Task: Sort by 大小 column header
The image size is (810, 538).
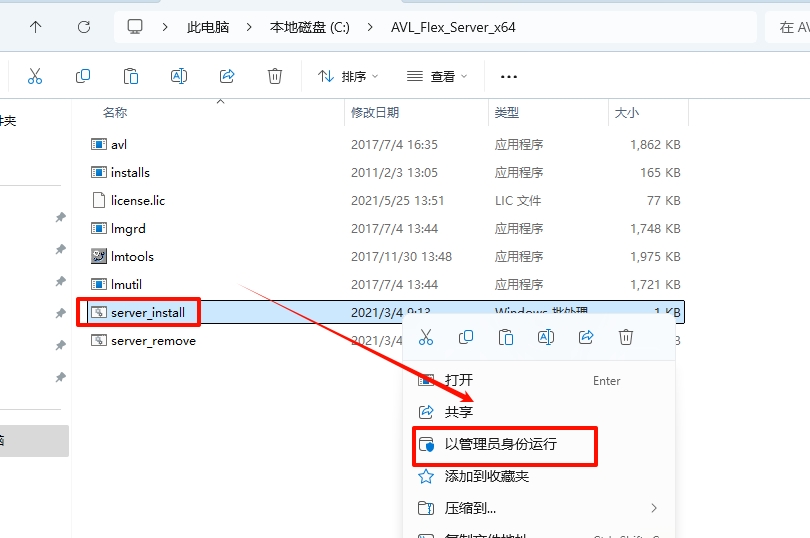Action: click(627, 112)
